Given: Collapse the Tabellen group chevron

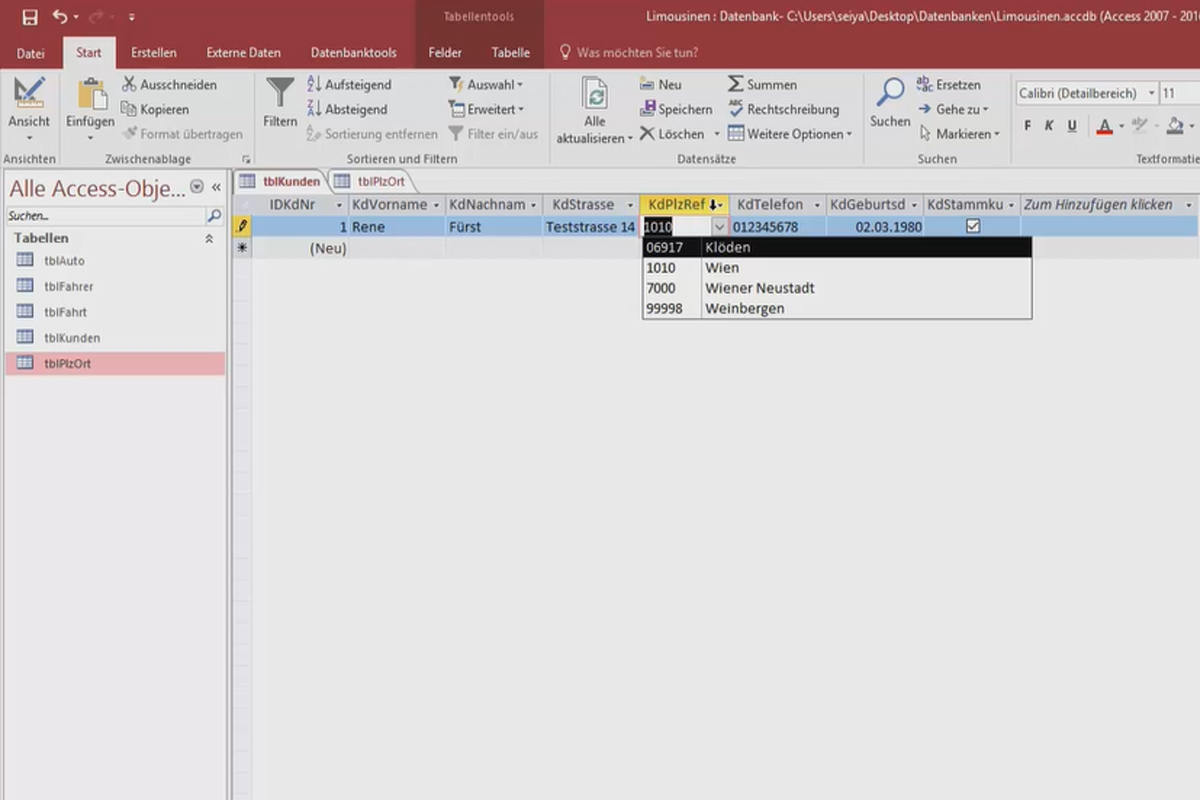Looking at the screenshot, I should point(209,238).
